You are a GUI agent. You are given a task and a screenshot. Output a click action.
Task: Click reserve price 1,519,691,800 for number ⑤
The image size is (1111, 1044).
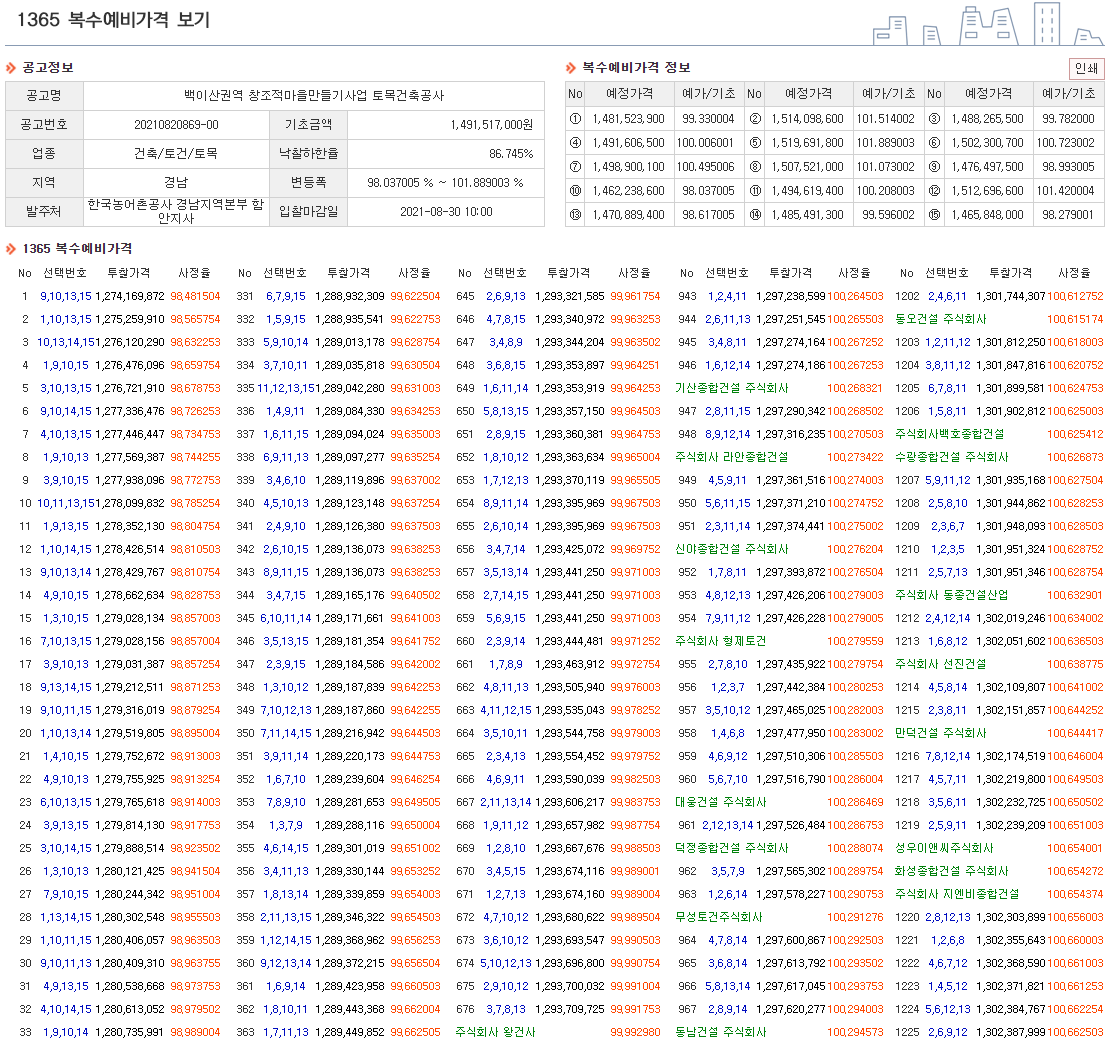pyautogui.click(x=808, y=143)
